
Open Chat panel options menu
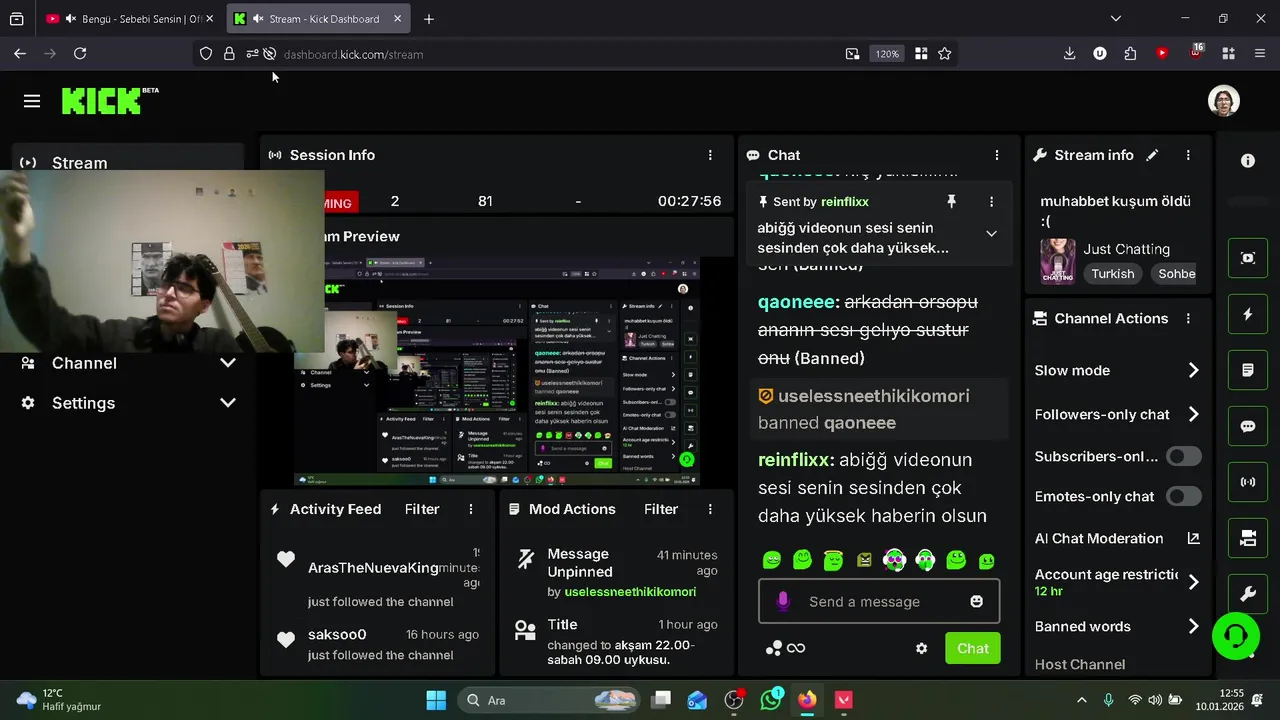click(996, 155)
